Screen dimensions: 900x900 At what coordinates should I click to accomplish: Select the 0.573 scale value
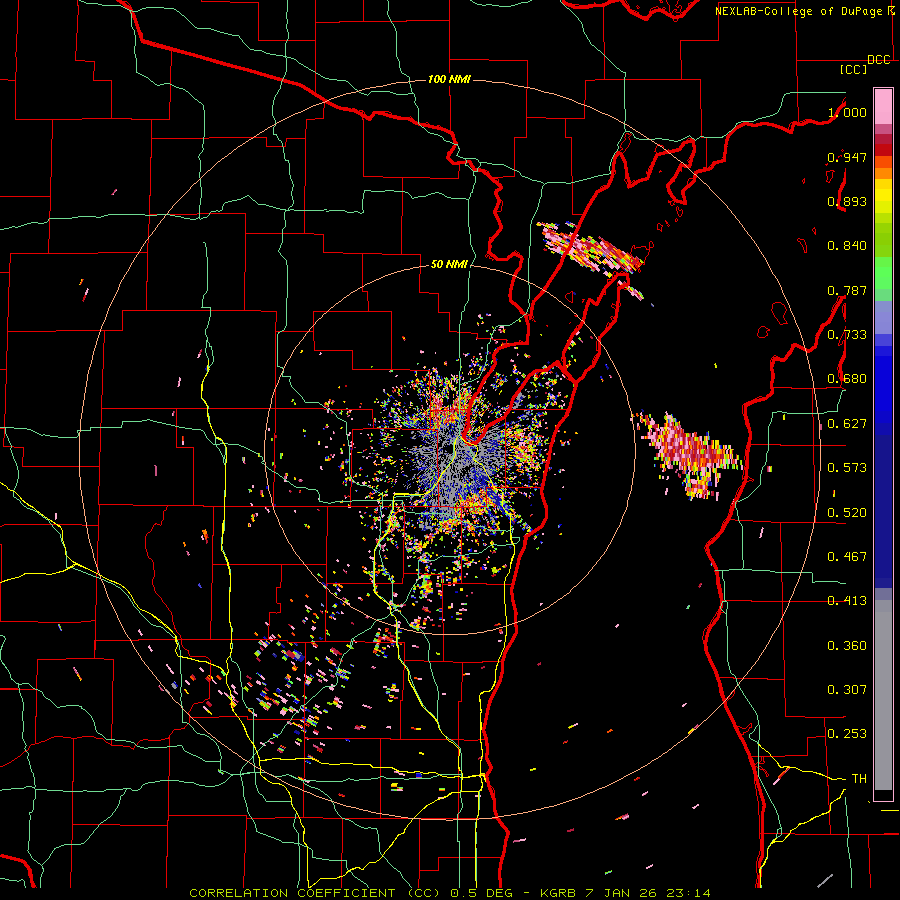(847, 468)
